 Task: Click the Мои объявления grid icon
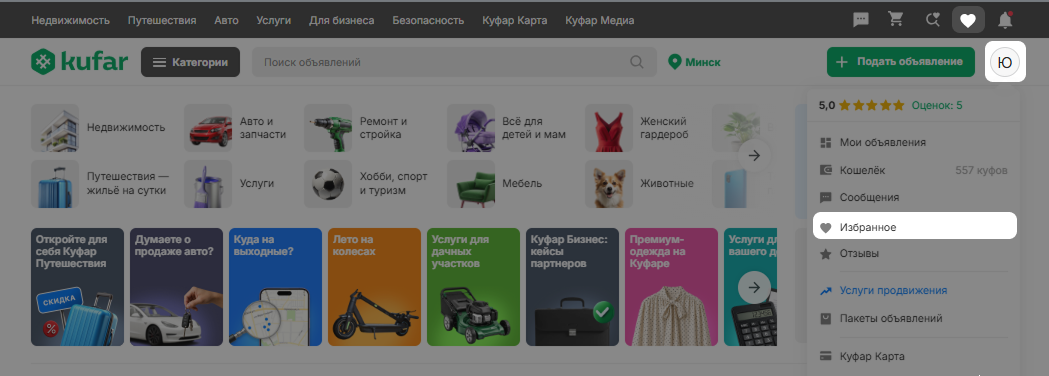[826, 143]
